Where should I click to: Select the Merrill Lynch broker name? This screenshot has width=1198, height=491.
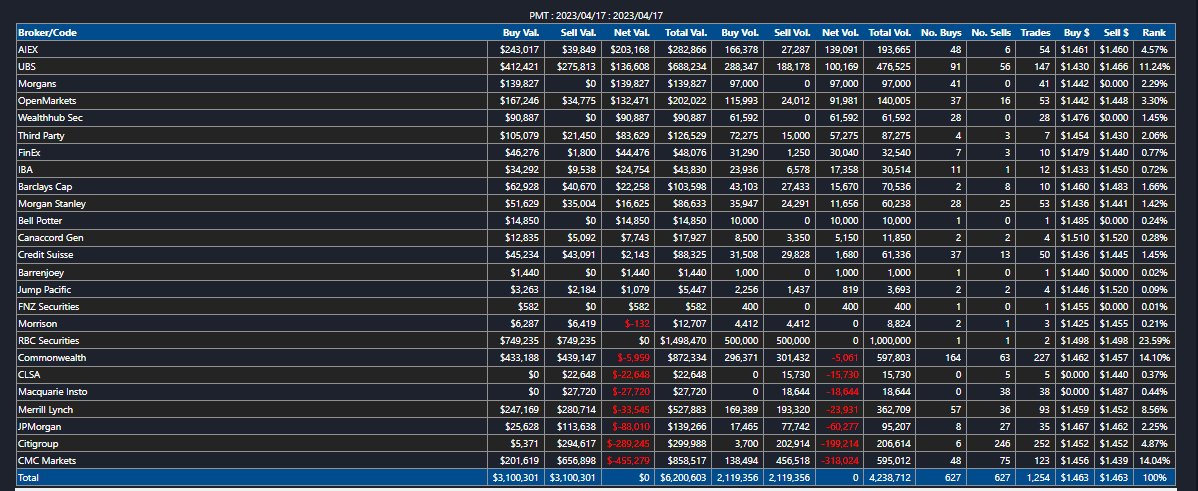(44, 409)
